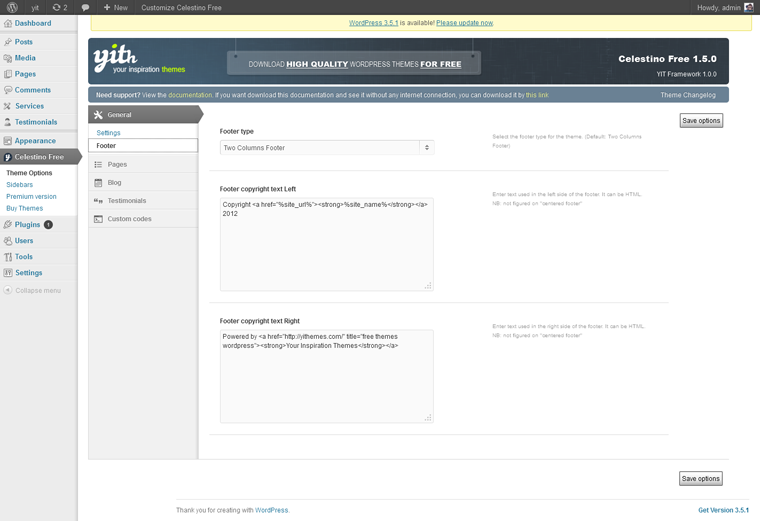This screenshot has height=521, width=760.
Task: Open the Footer type dropdown
Action: click(x=327, y=148)
